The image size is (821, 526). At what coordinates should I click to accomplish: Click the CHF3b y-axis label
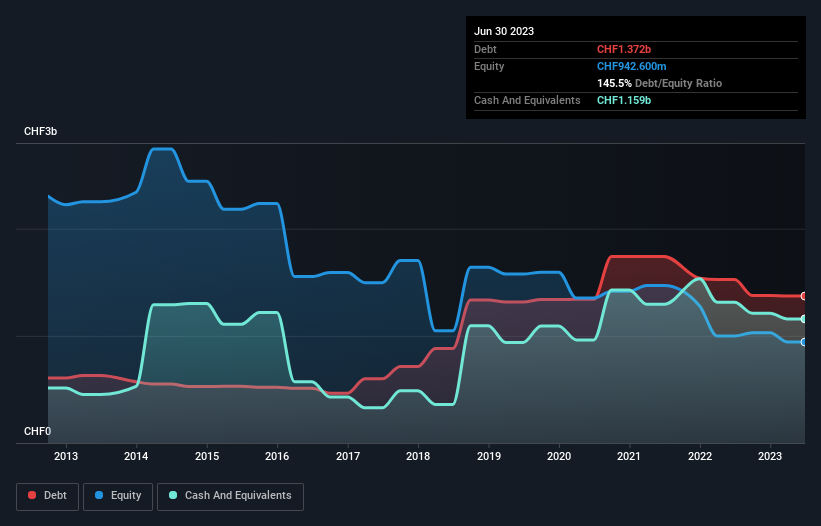40,131
